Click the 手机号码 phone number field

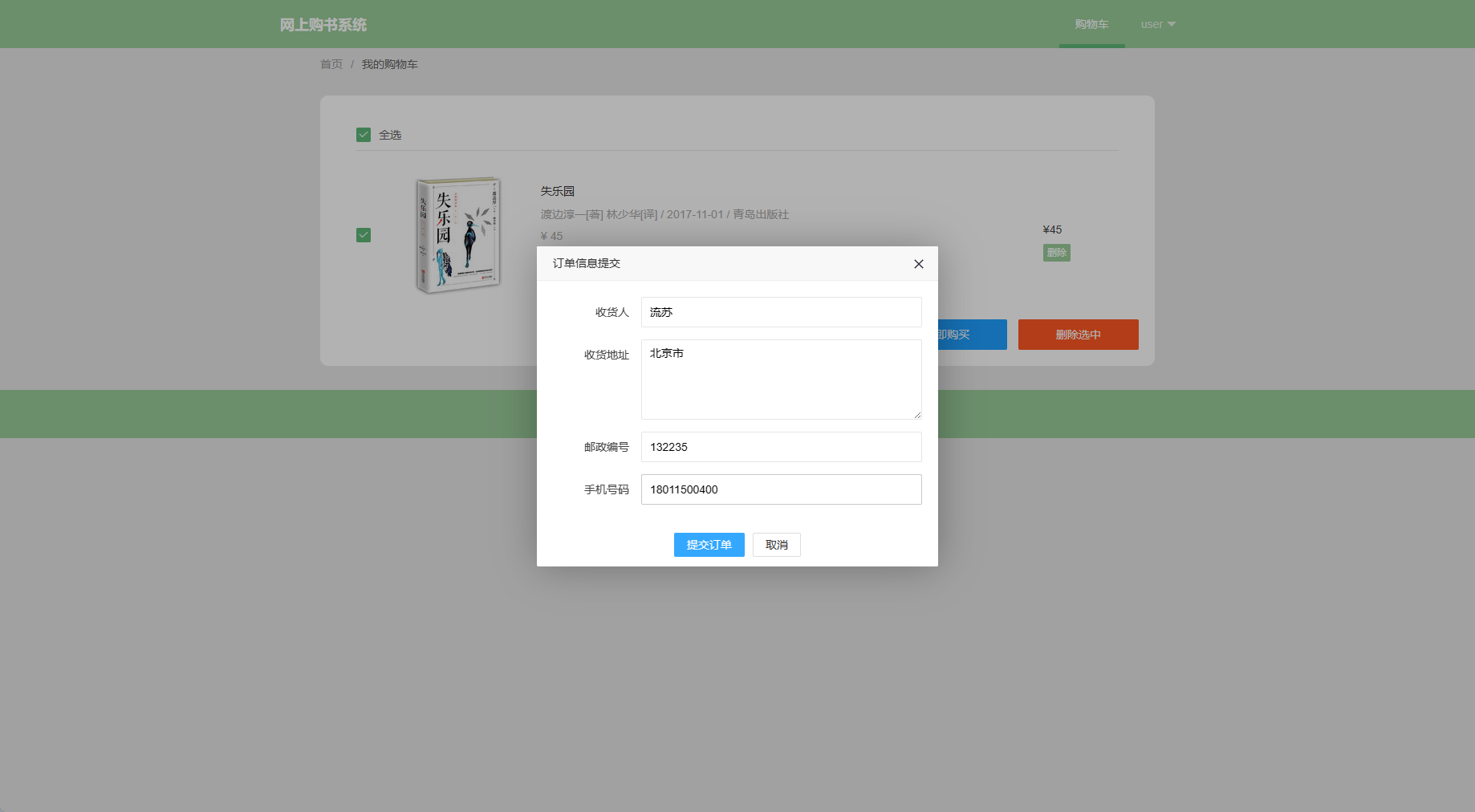click(780, 489)
